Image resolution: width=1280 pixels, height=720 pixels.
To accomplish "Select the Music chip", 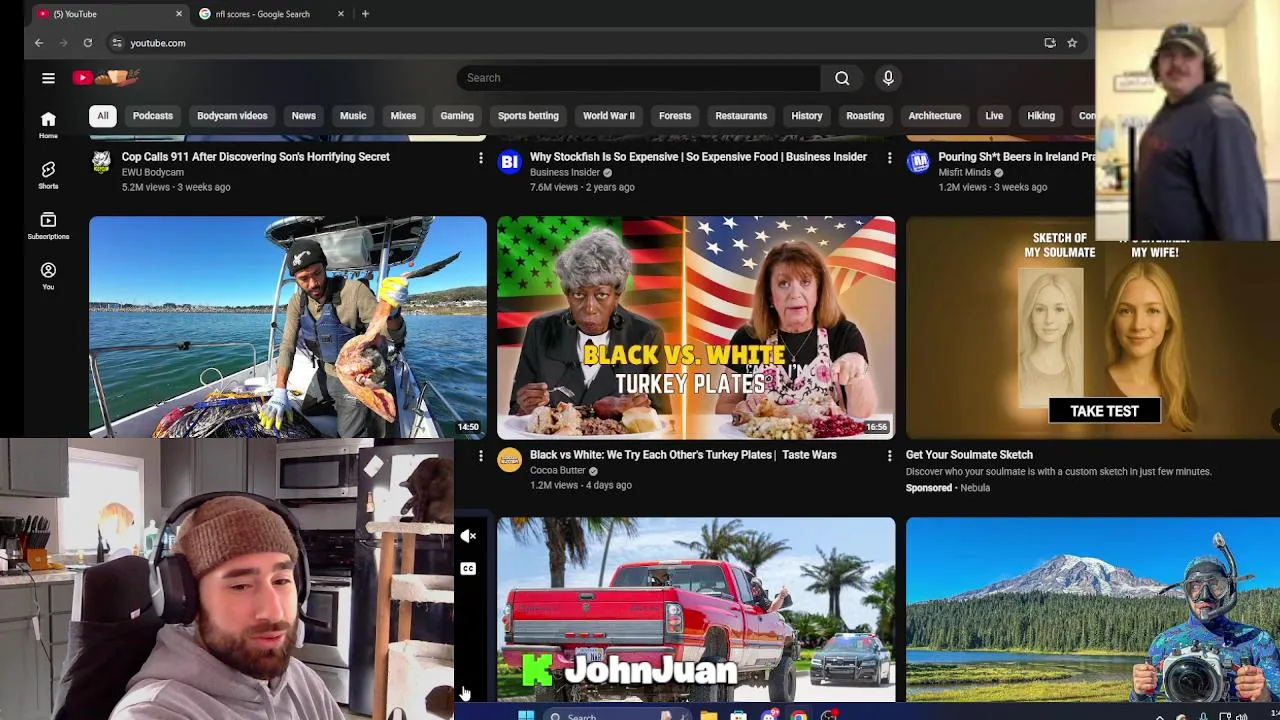I will coord(353,116).
